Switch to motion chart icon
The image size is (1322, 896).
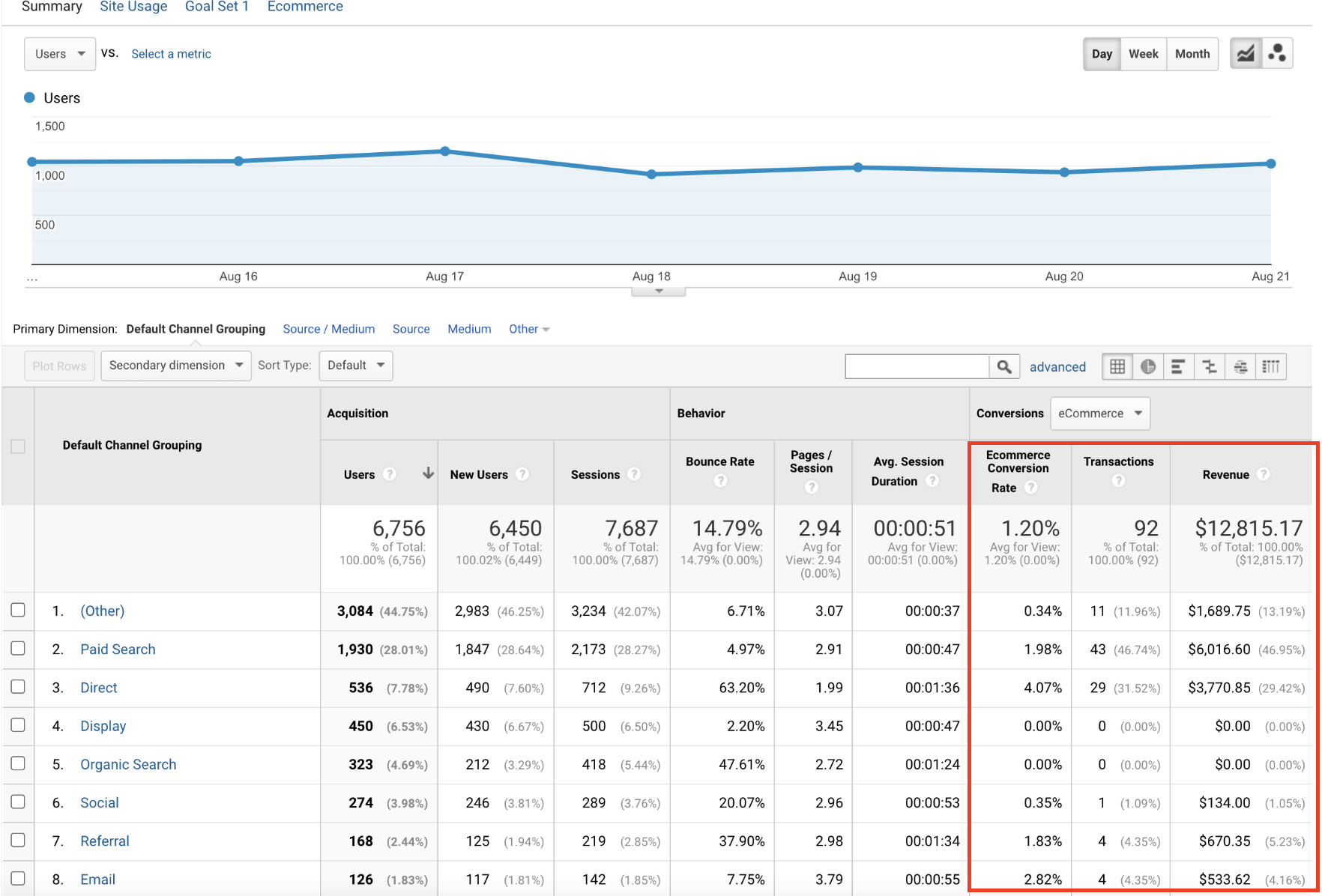tap(1277, 54)
